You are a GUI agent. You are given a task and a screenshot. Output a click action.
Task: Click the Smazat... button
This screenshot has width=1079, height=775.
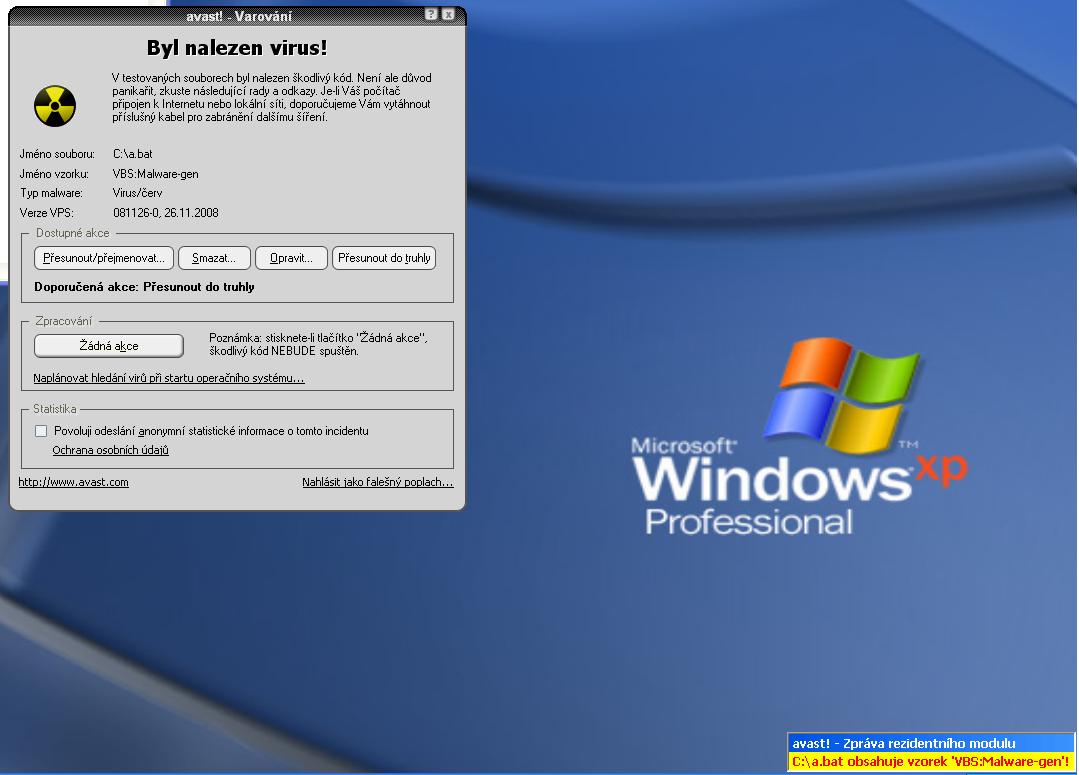(214, 258)
